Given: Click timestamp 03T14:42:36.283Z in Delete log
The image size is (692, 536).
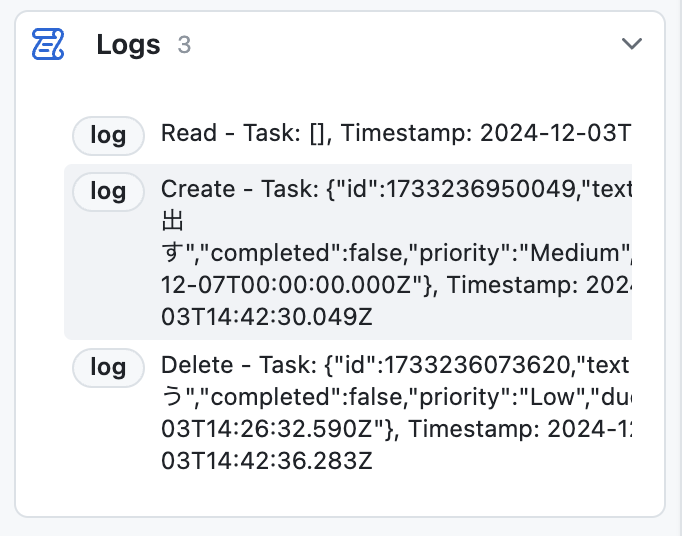Looking at the screenshot, I should pos(267,461).
